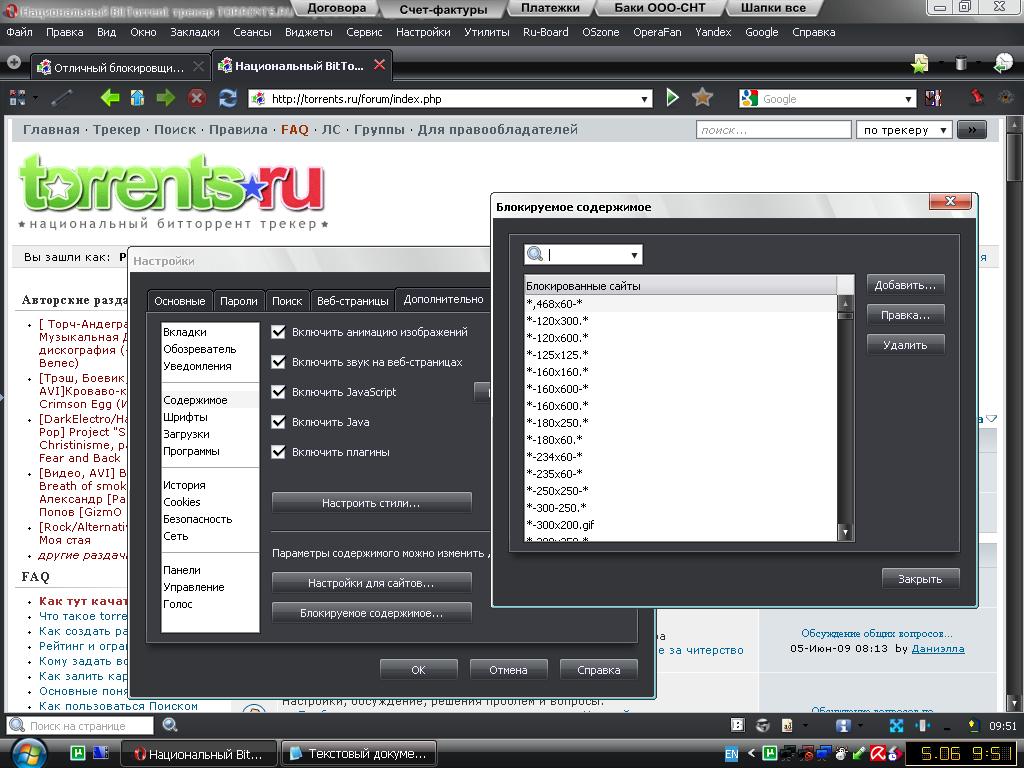Toggle Включить плагины checkbox

pos(278,452)
